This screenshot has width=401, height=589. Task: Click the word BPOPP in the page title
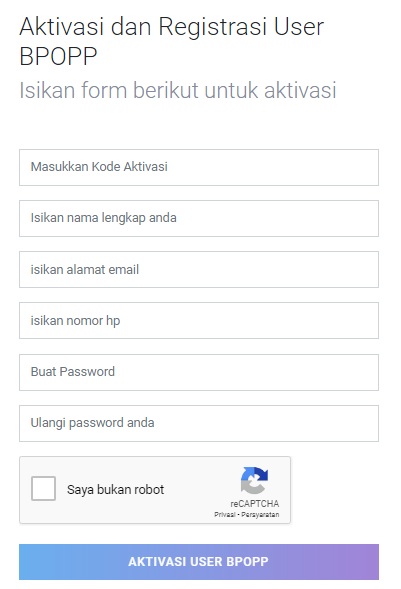(58, 56)
